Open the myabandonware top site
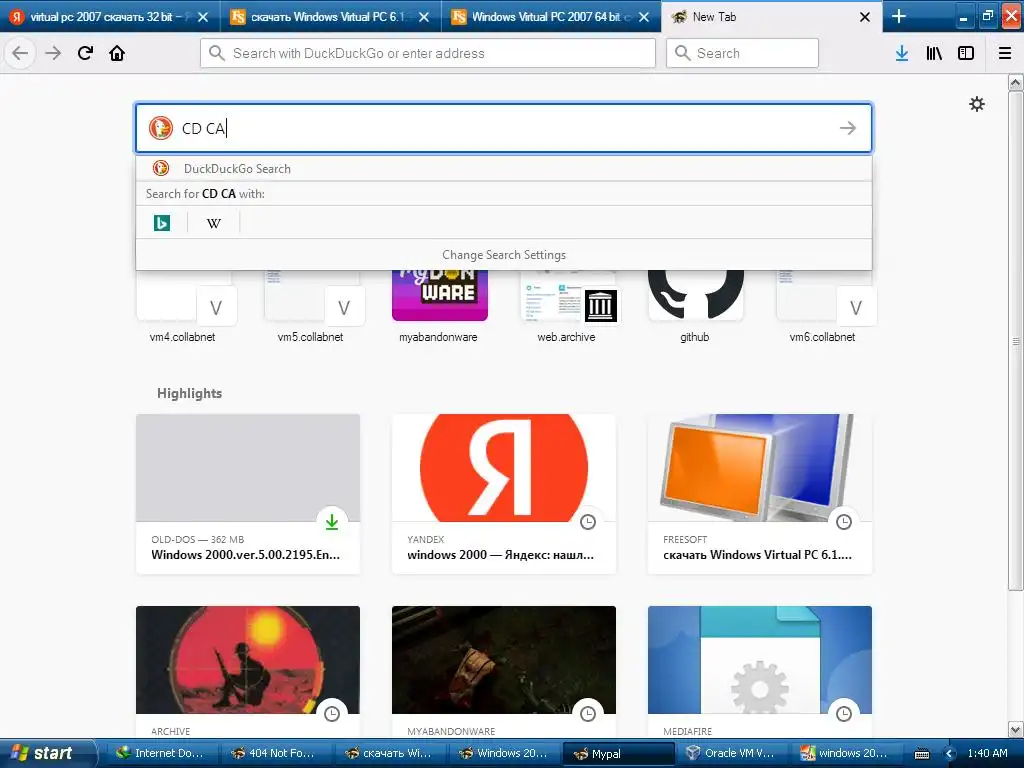 tap(440, 306)
